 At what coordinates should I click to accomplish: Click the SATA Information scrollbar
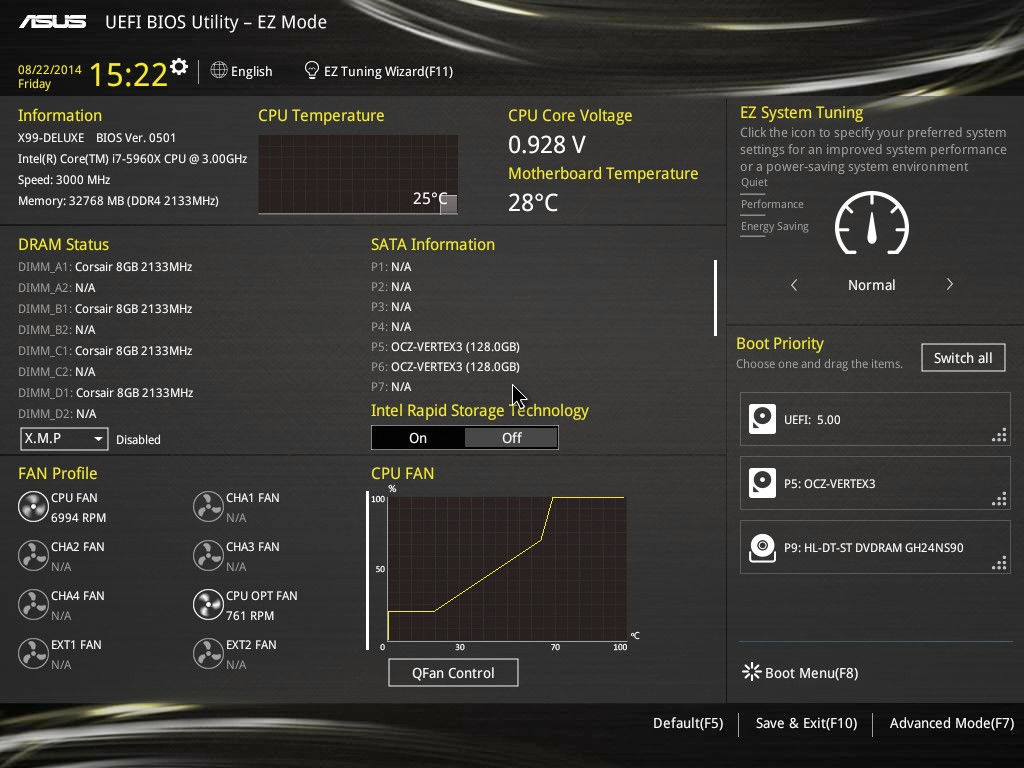[716, 298]
